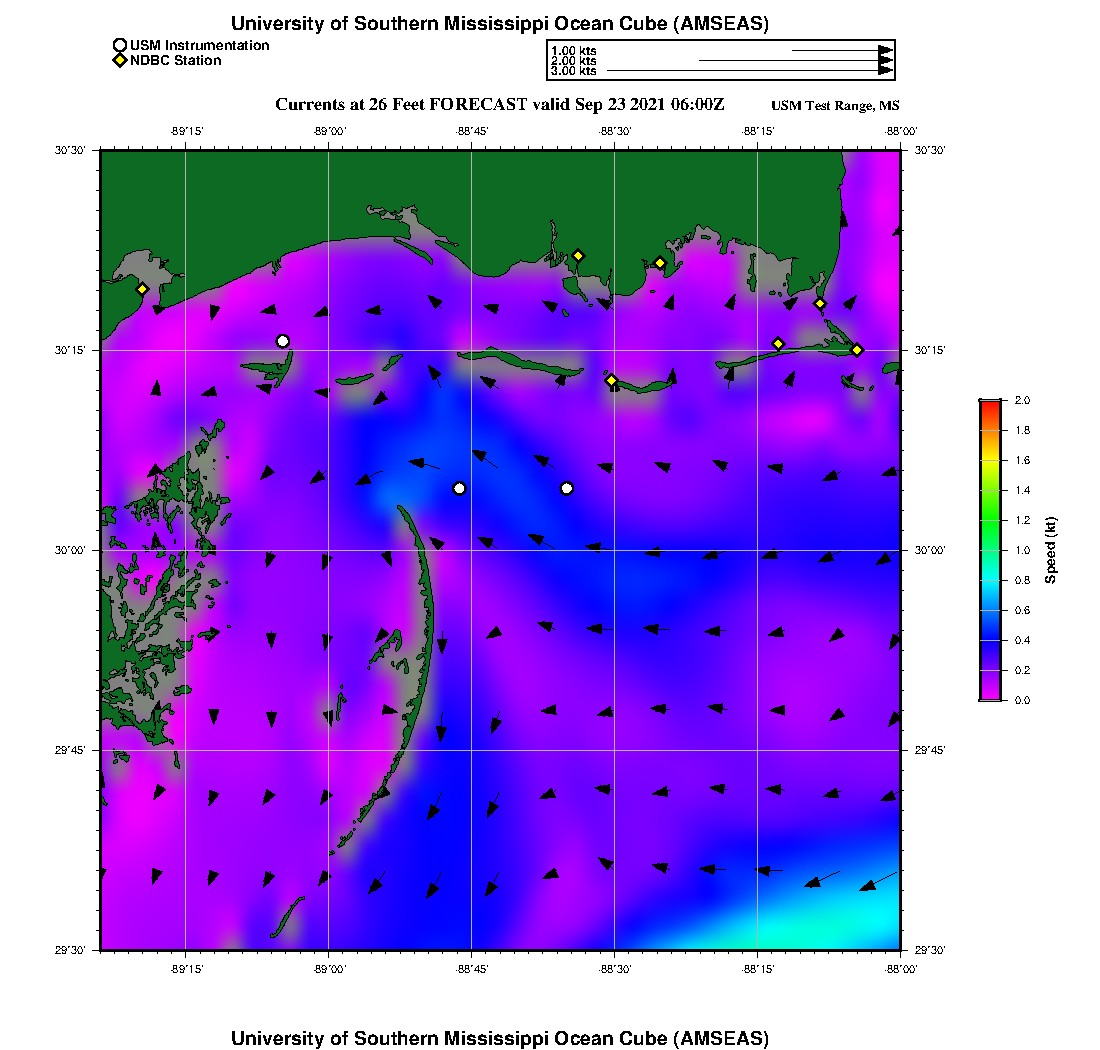This screenshot has width=1100, height=1050.
Task: Select the USM circle marker nearest -88°45' longitude
Action: tap(459, 488)
